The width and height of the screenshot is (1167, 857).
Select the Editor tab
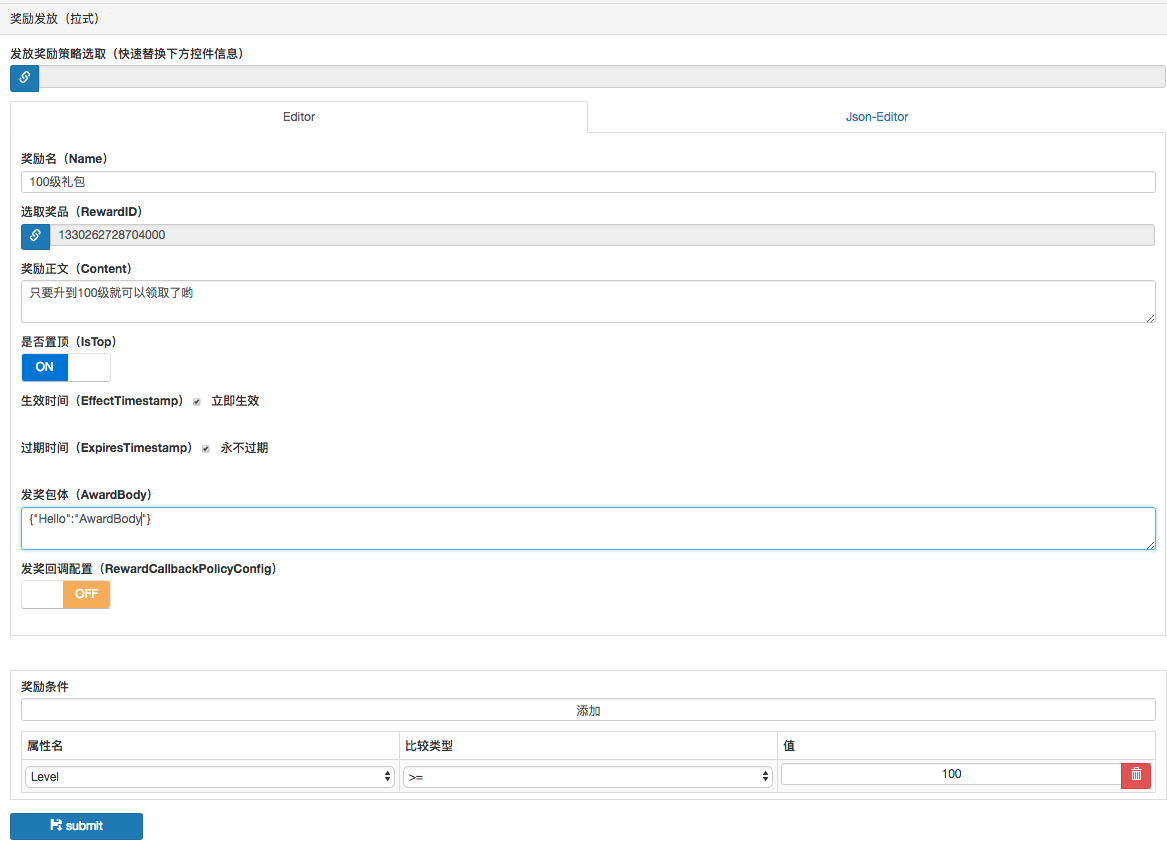(299, 117)
